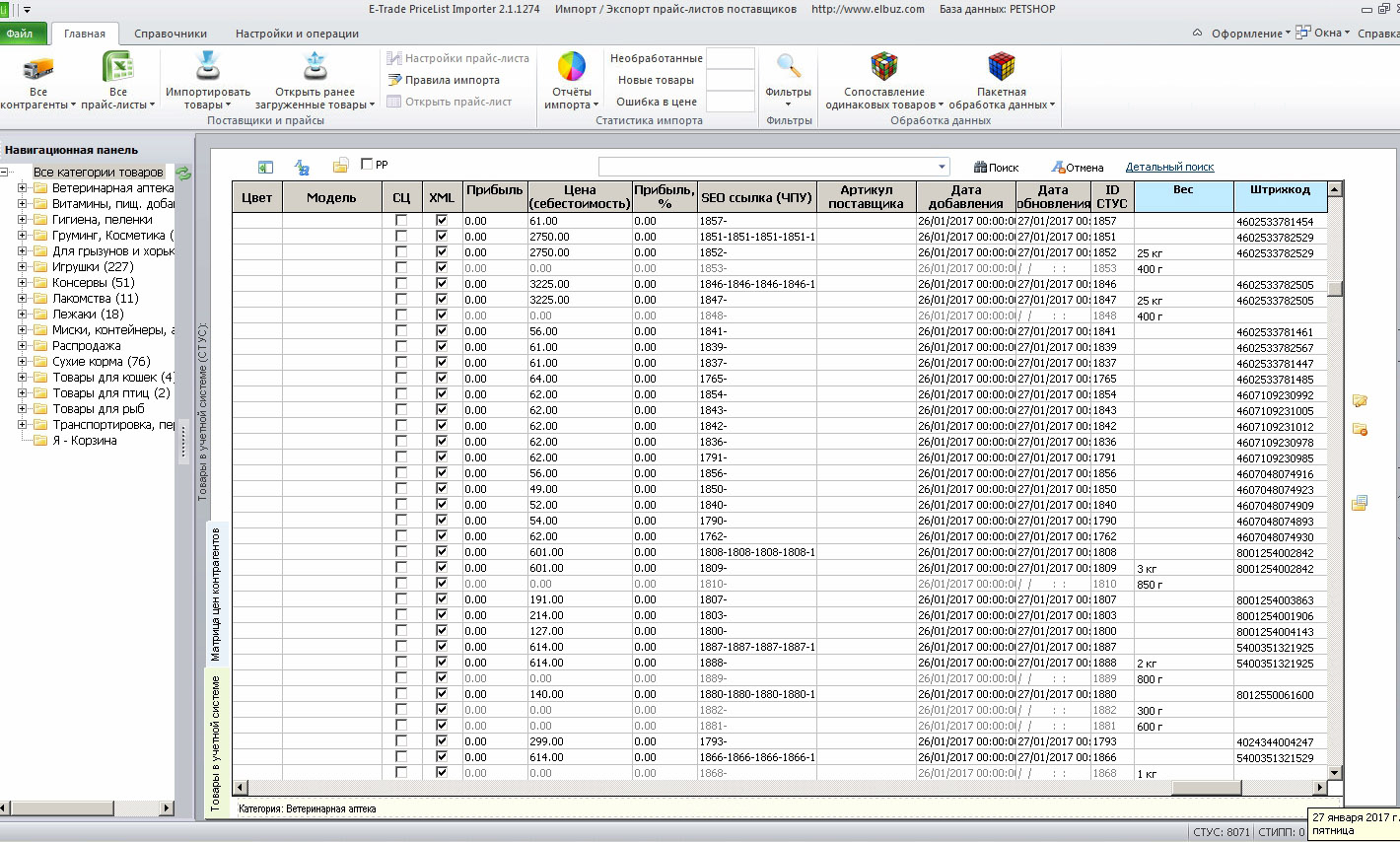This screenshot has width=1400, height=842.
Task: Click the Штрихкод column header
Action: pyautogui.click(x=1280, y=196)
